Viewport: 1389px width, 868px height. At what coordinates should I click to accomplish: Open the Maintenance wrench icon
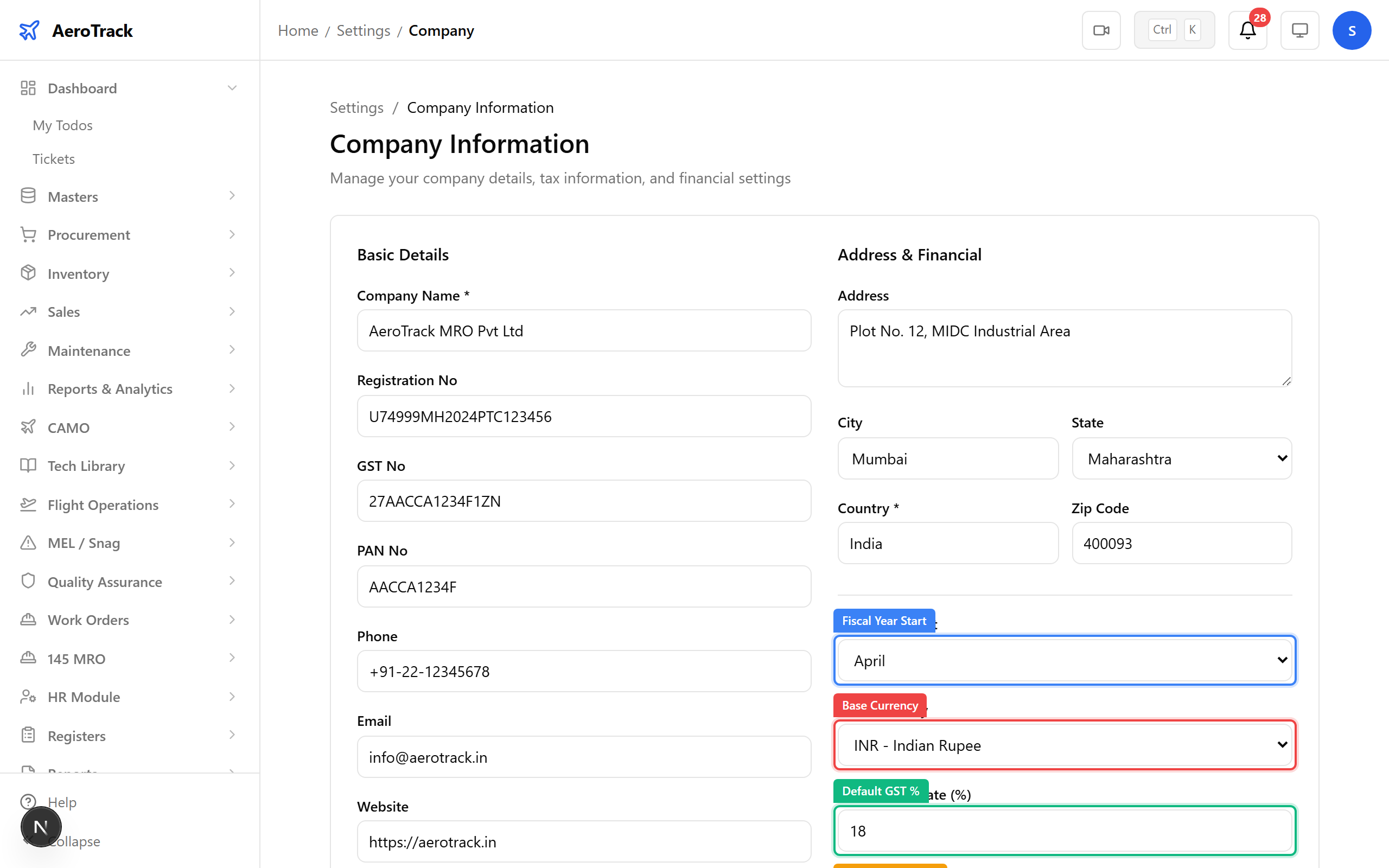click(x=28, y=350)
